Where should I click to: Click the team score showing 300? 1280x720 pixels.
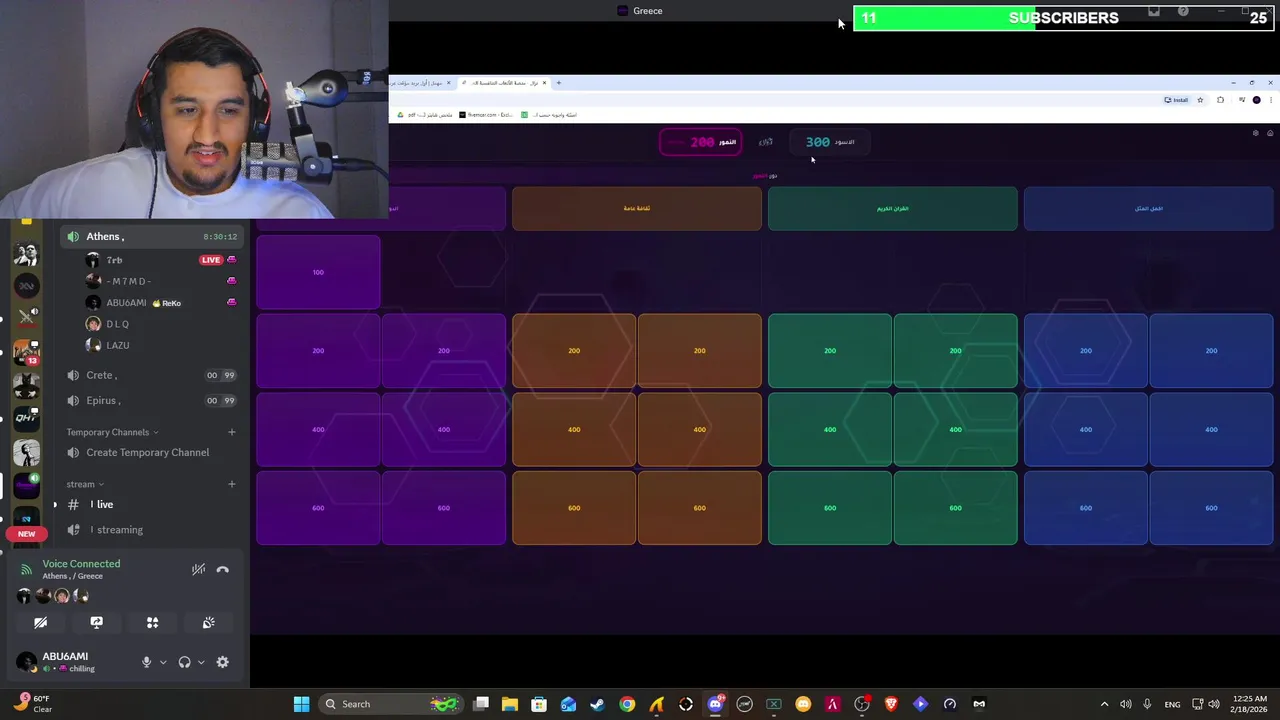[x=830, y=142]
